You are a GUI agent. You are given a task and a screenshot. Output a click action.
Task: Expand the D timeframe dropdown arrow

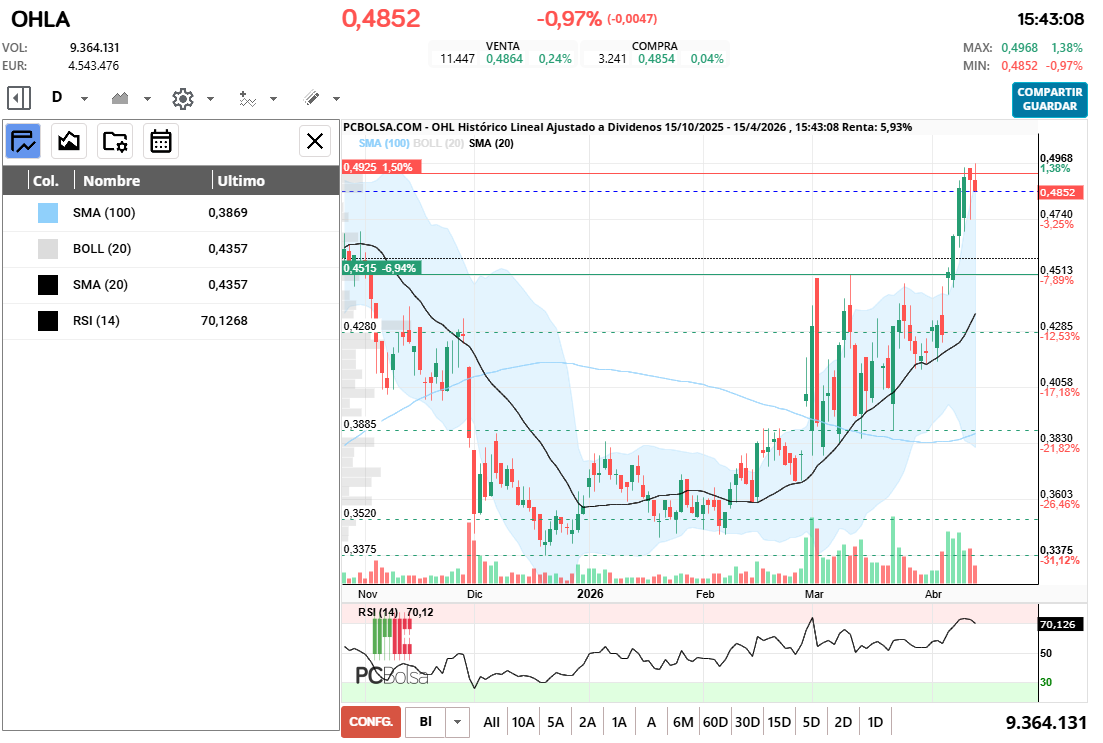tap(84, 99)
